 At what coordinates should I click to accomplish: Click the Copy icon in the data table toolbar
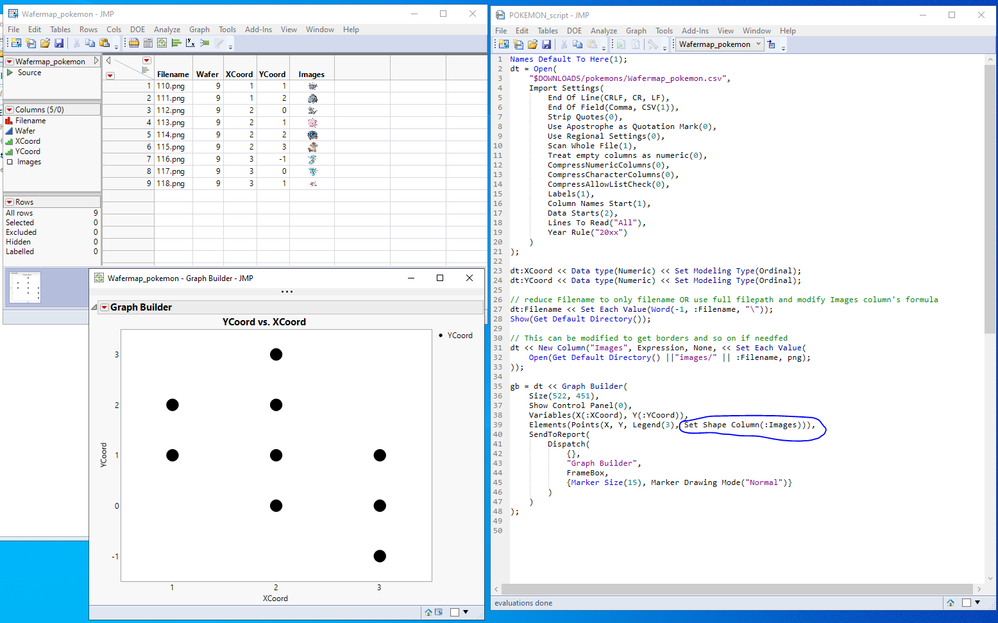(x=90, y=43)
